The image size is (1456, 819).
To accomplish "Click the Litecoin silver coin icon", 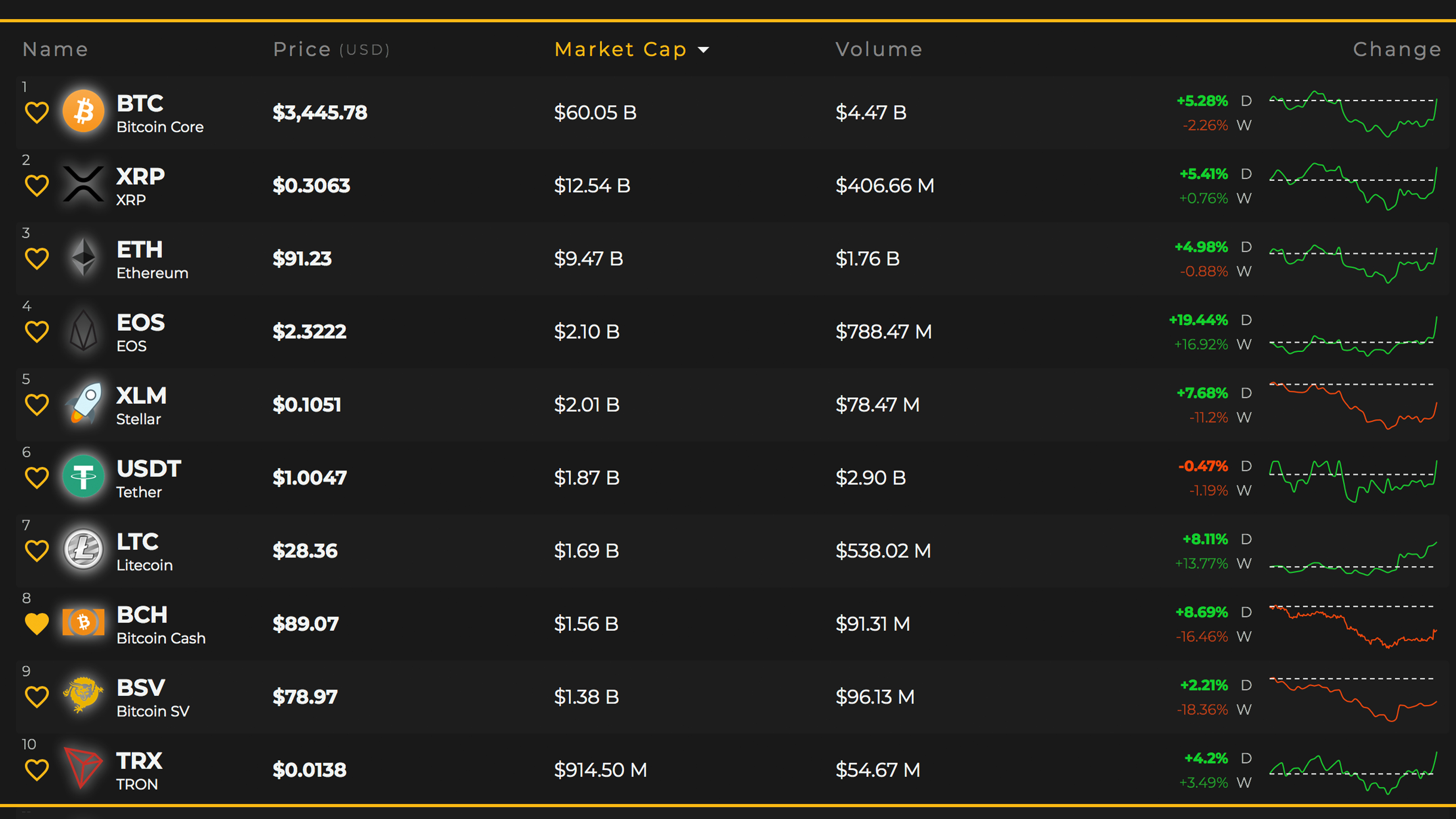I will tap(83, 549).
